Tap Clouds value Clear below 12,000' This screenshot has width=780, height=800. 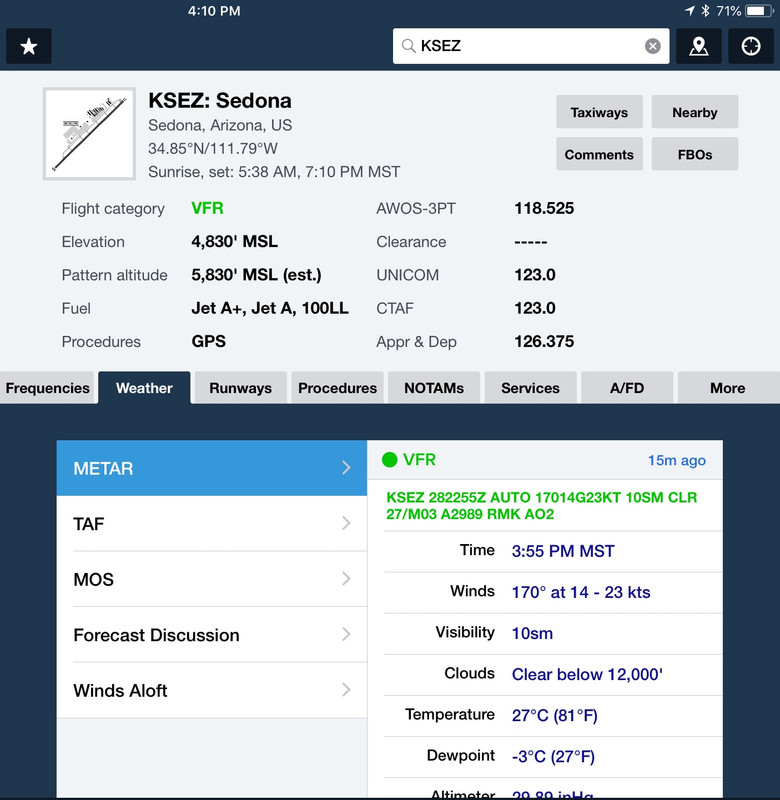(x=587, y=674)
